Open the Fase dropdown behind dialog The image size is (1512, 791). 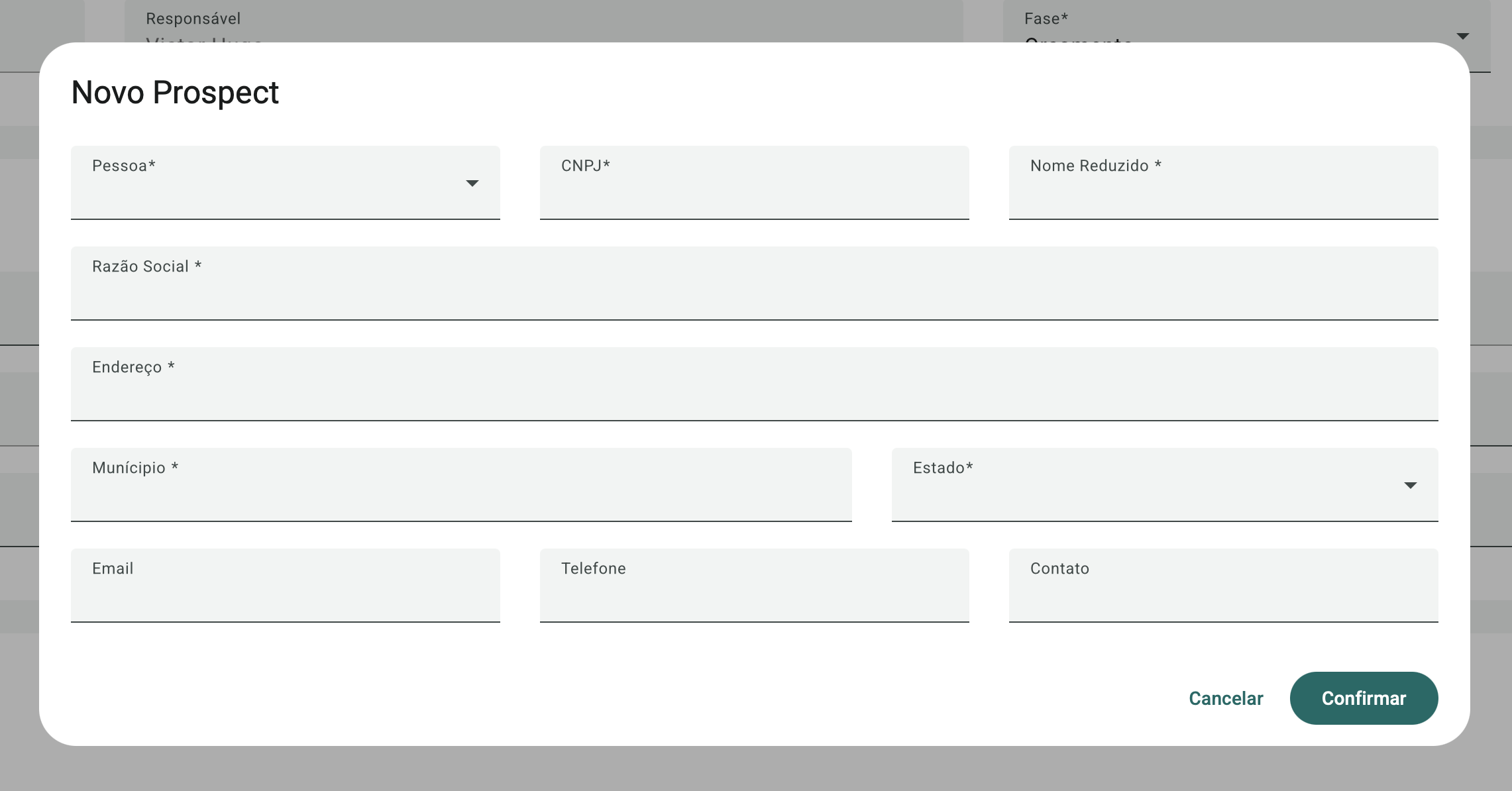point(1462,36)
